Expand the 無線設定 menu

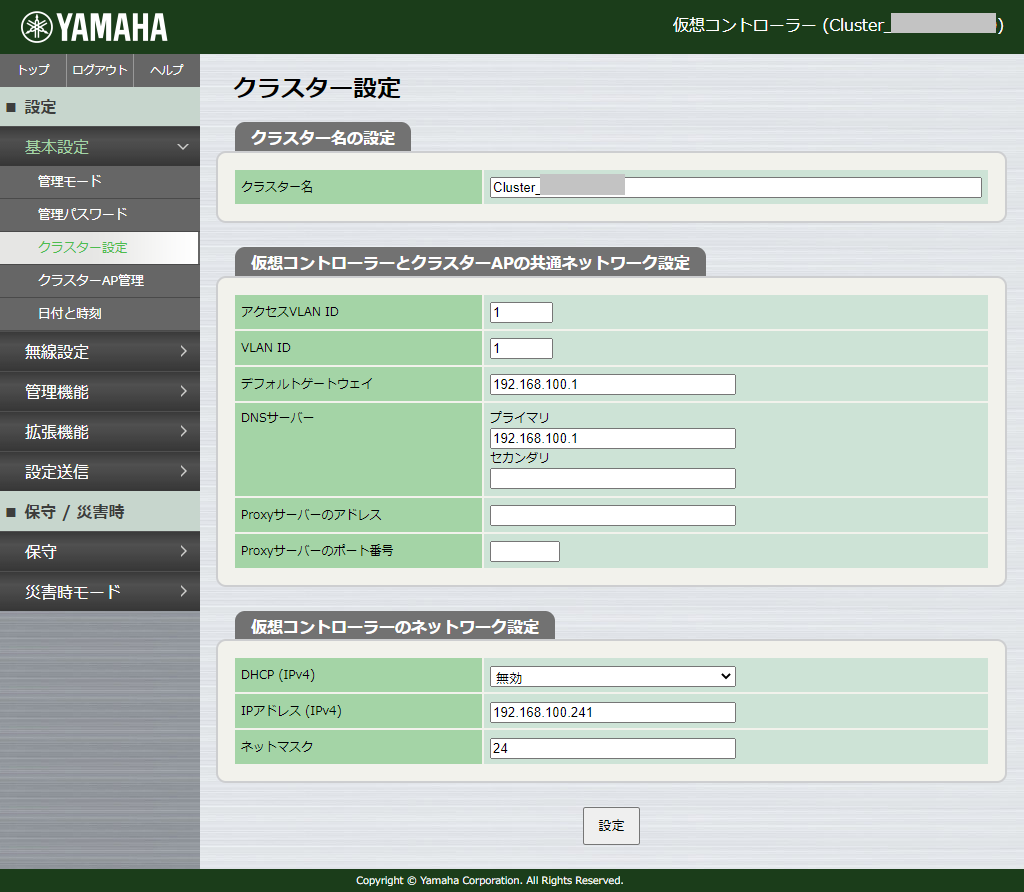100,353
